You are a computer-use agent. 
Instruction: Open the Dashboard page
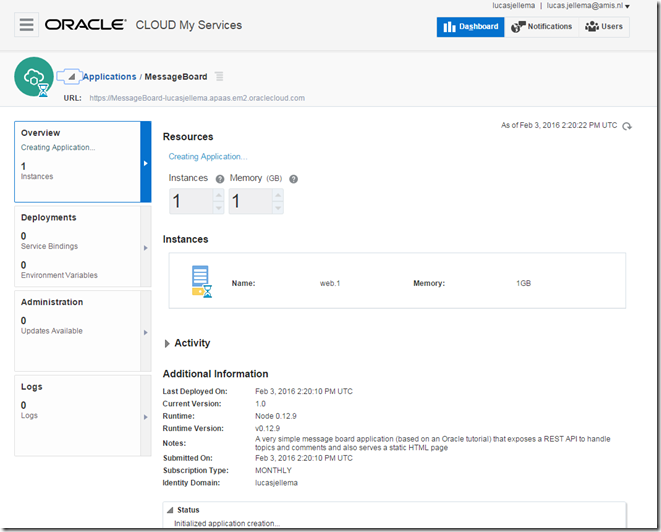470,27
